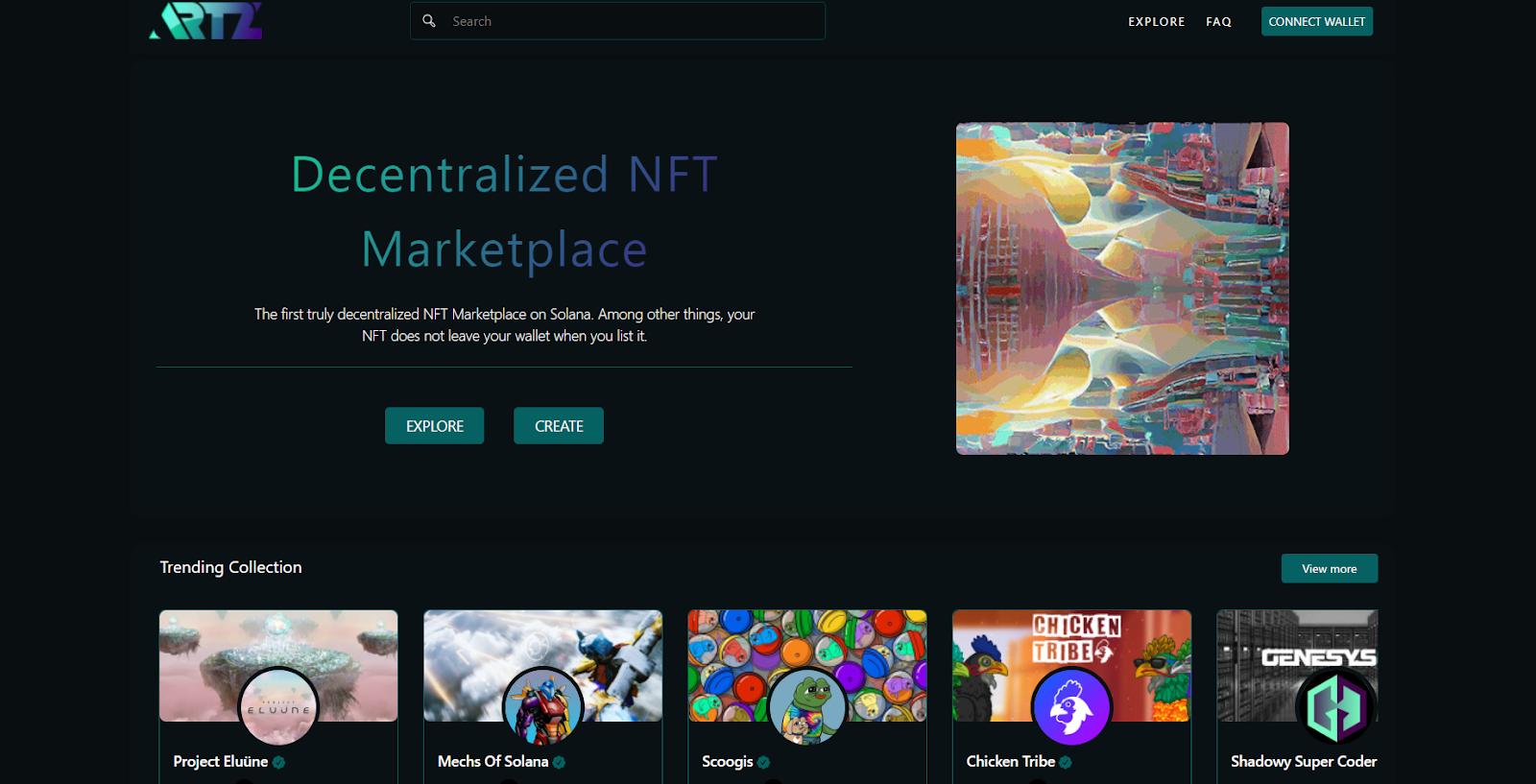Click the ARTZ logo
The width and height of the screenshot is (1536, 784).
click(x=205, y=20)
